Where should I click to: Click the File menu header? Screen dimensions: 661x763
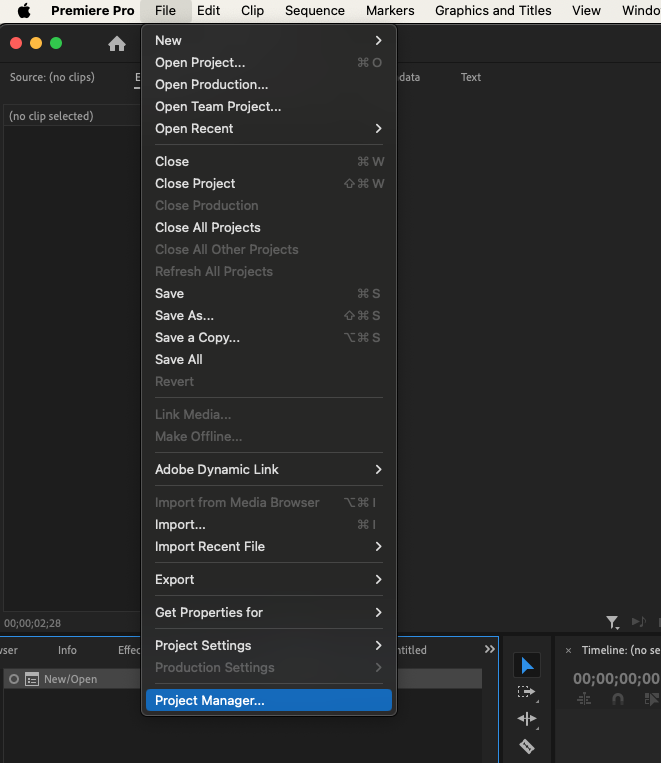pyautogui.click(x=165, y=11)
